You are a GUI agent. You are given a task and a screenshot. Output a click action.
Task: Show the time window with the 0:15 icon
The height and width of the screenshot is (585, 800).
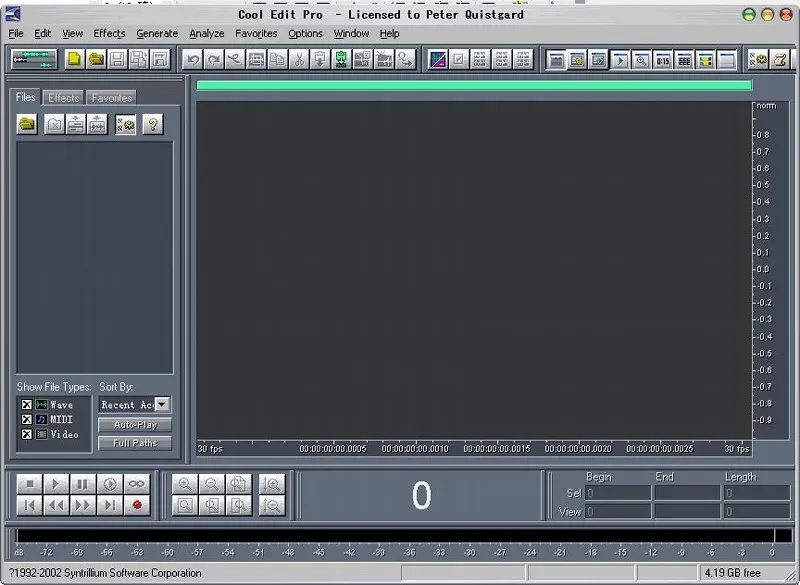pyautogui.click(x=663, y=60)
